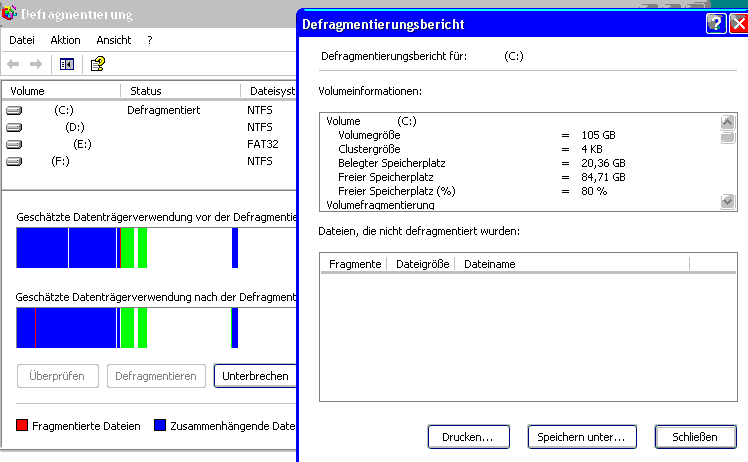Close the report with Schließen

point(695,437)
